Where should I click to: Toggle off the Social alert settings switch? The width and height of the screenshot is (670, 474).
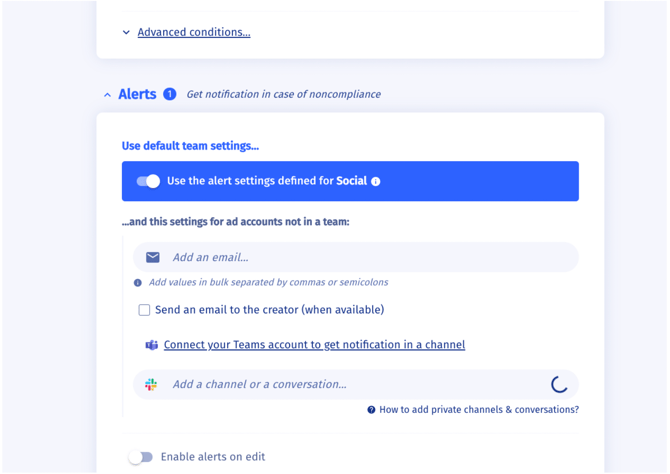click(x=148, y=181)
